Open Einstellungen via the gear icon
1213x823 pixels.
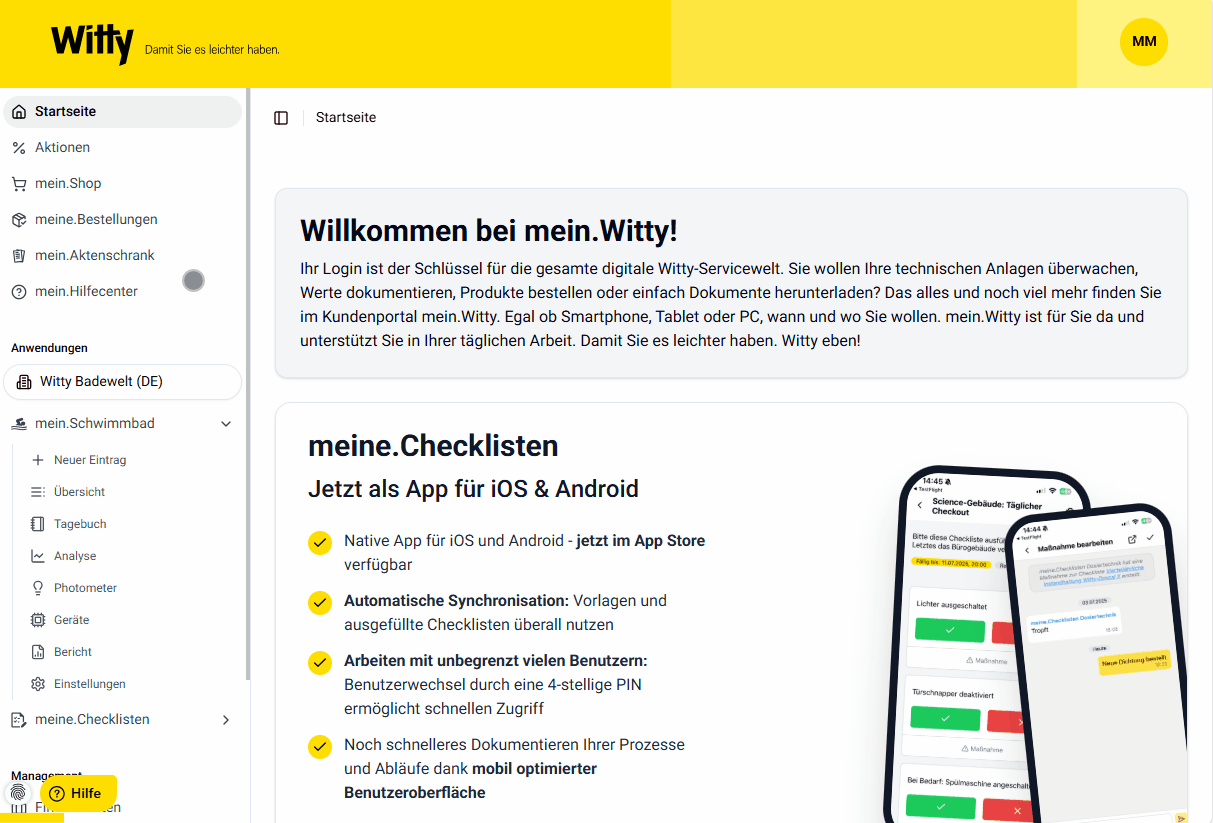(x=38, y=684)
